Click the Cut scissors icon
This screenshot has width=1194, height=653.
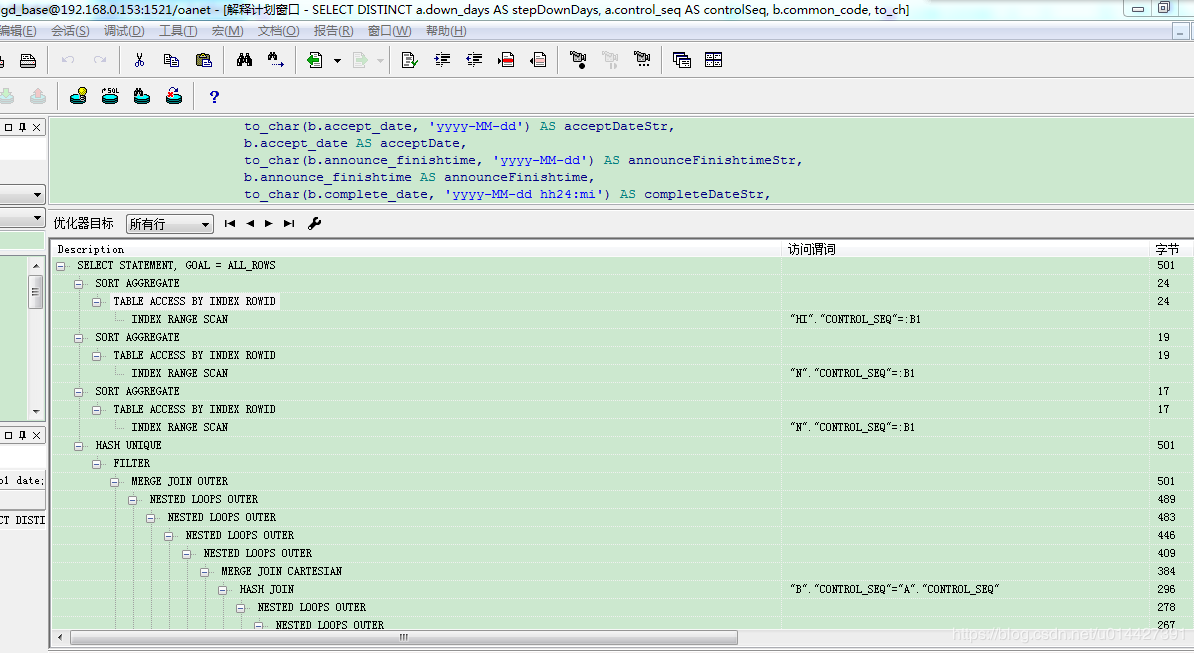139,60
